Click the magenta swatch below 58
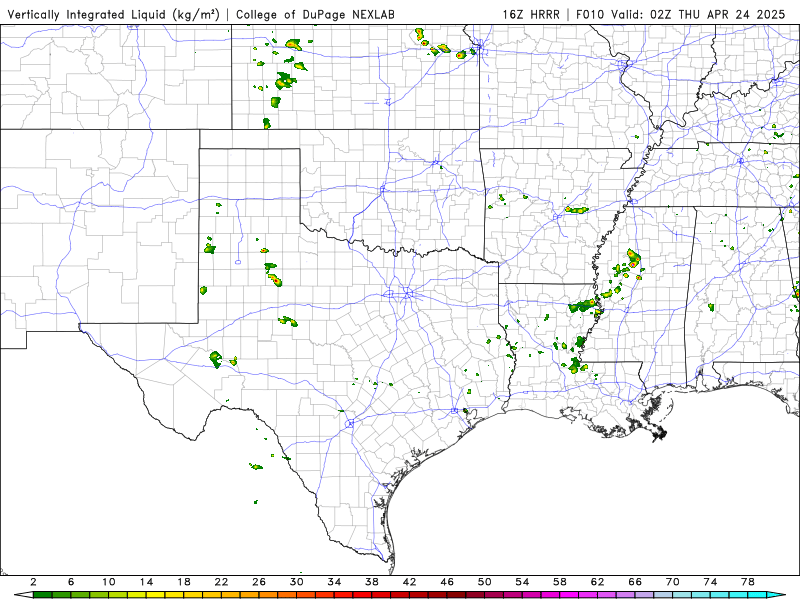The width and height of the screenshot is (800, 600). tap(569, 595)
